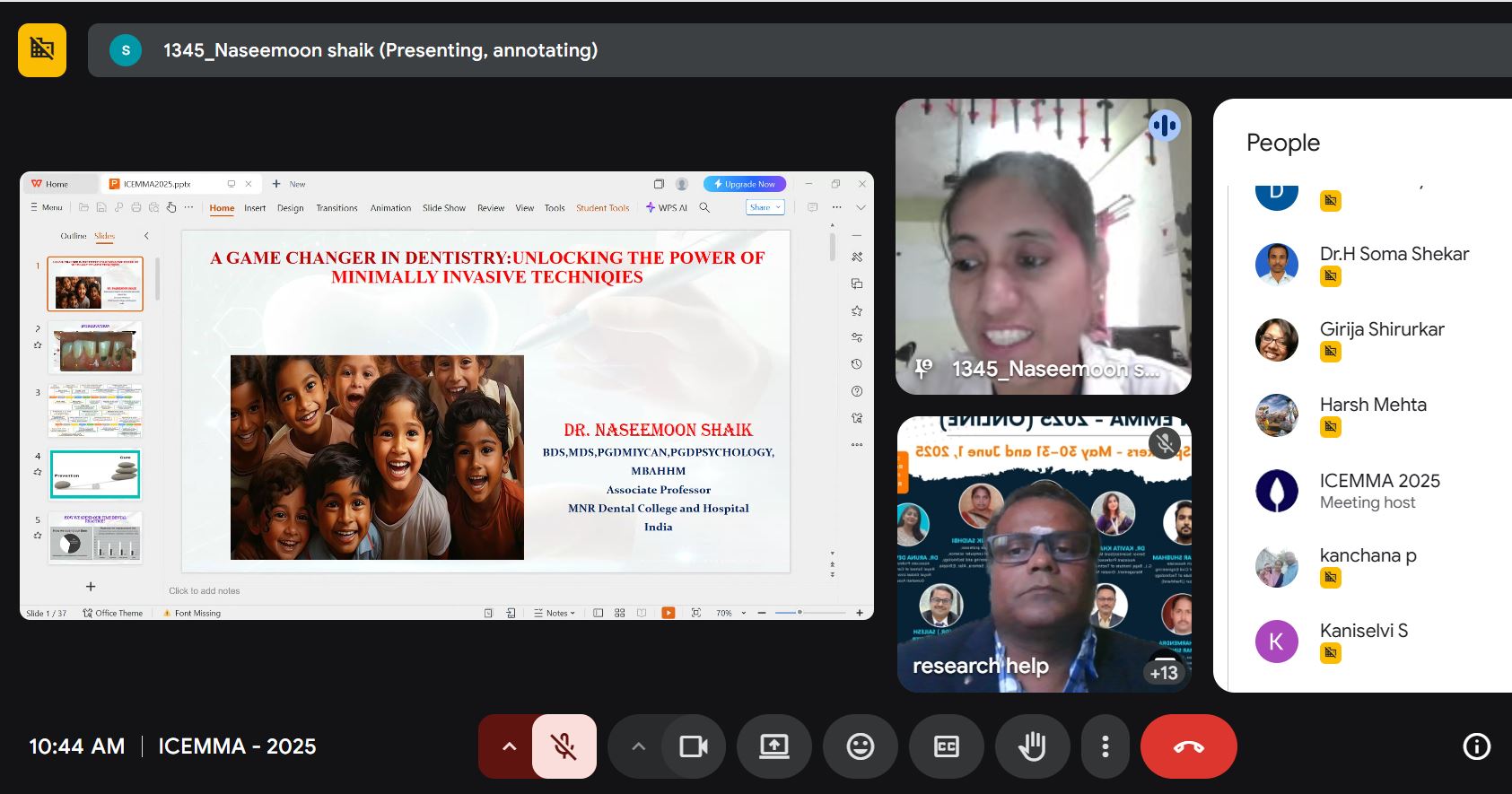The image size is (1512, 794).
Task: Open the WPS Menu hamburger button
Action: click(x=47, y=207)
